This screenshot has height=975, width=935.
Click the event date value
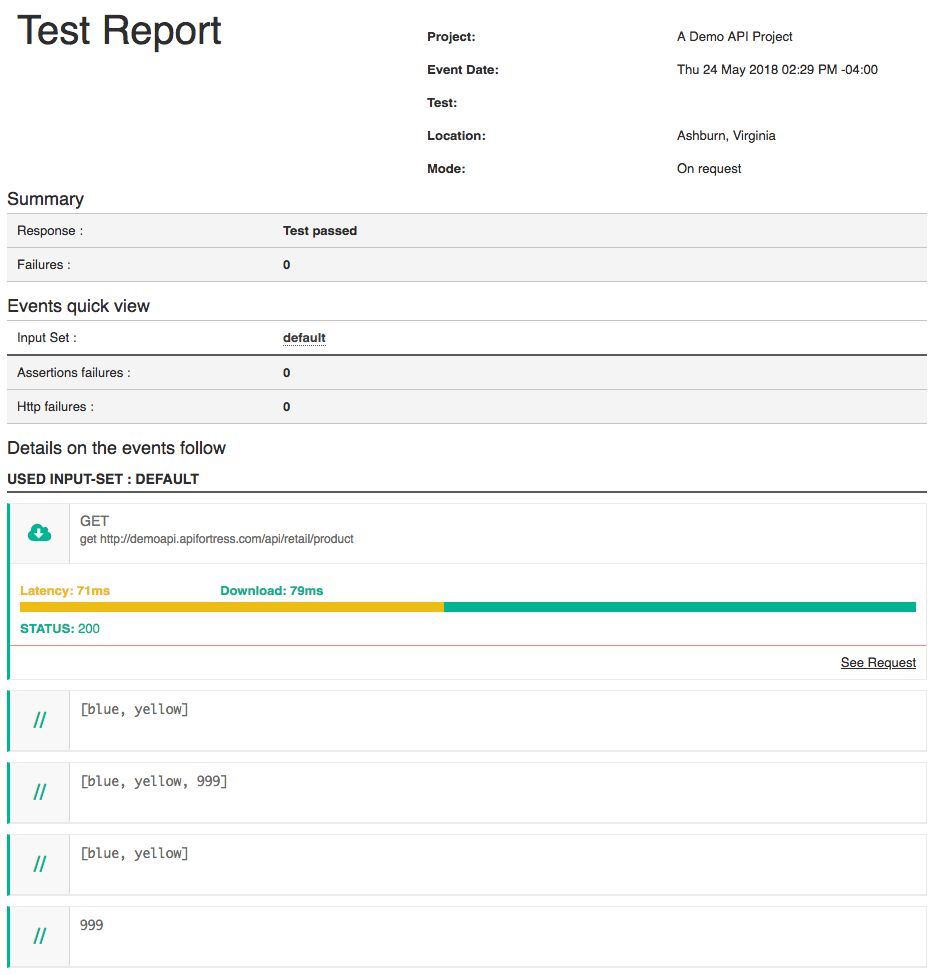(777, 70)
